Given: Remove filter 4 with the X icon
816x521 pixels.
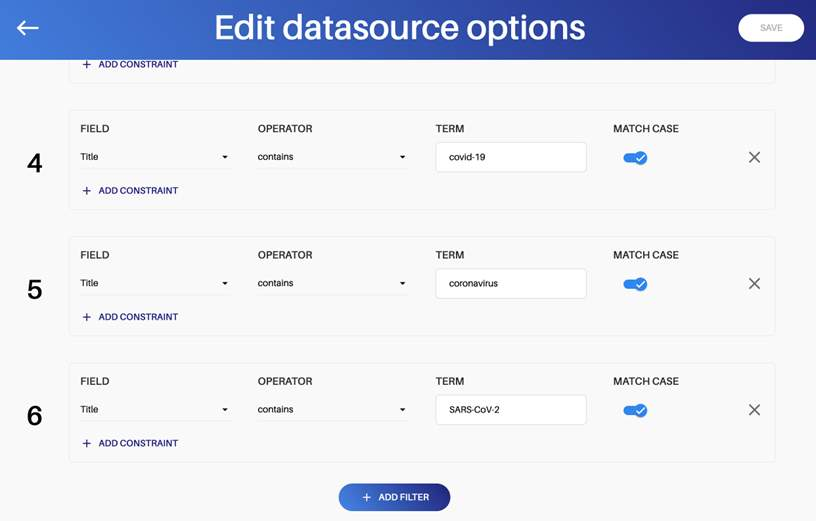Looking at the screenshot, I should 754,157.
